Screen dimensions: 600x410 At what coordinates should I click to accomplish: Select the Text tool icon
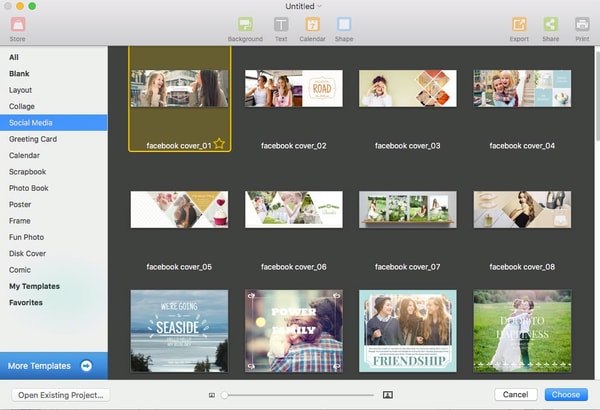(x=281, y=25)
